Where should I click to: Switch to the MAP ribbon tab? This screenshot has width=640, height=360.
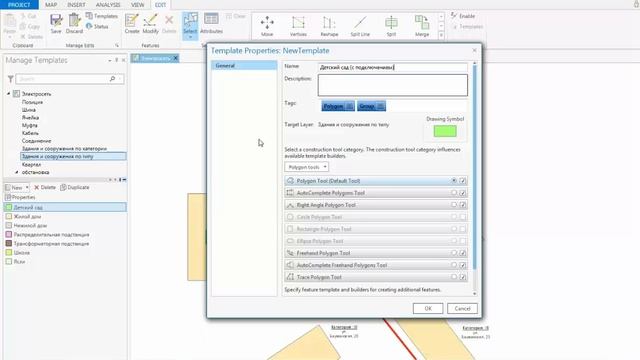coord(51,5)
